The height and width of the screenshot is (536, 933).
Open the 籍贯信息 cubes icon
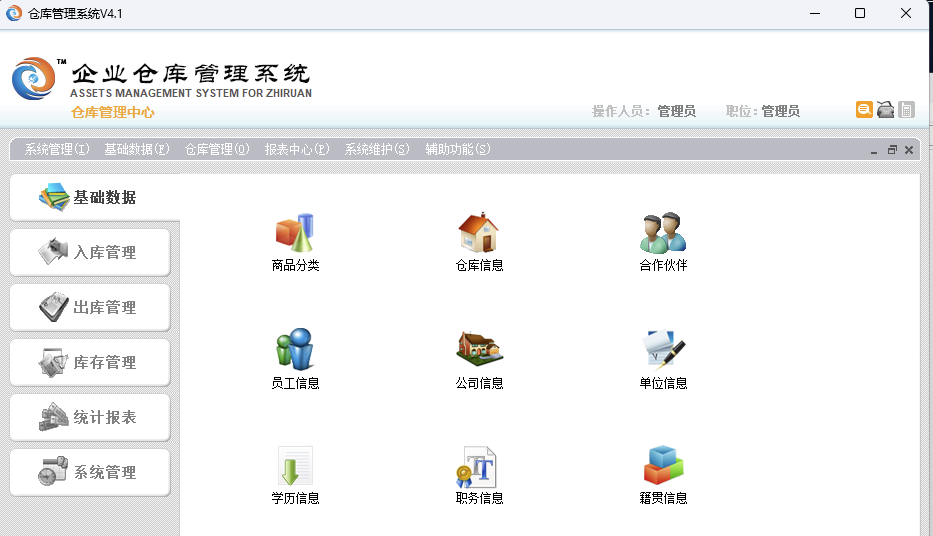pyautogui.click(x=663, y=466)
